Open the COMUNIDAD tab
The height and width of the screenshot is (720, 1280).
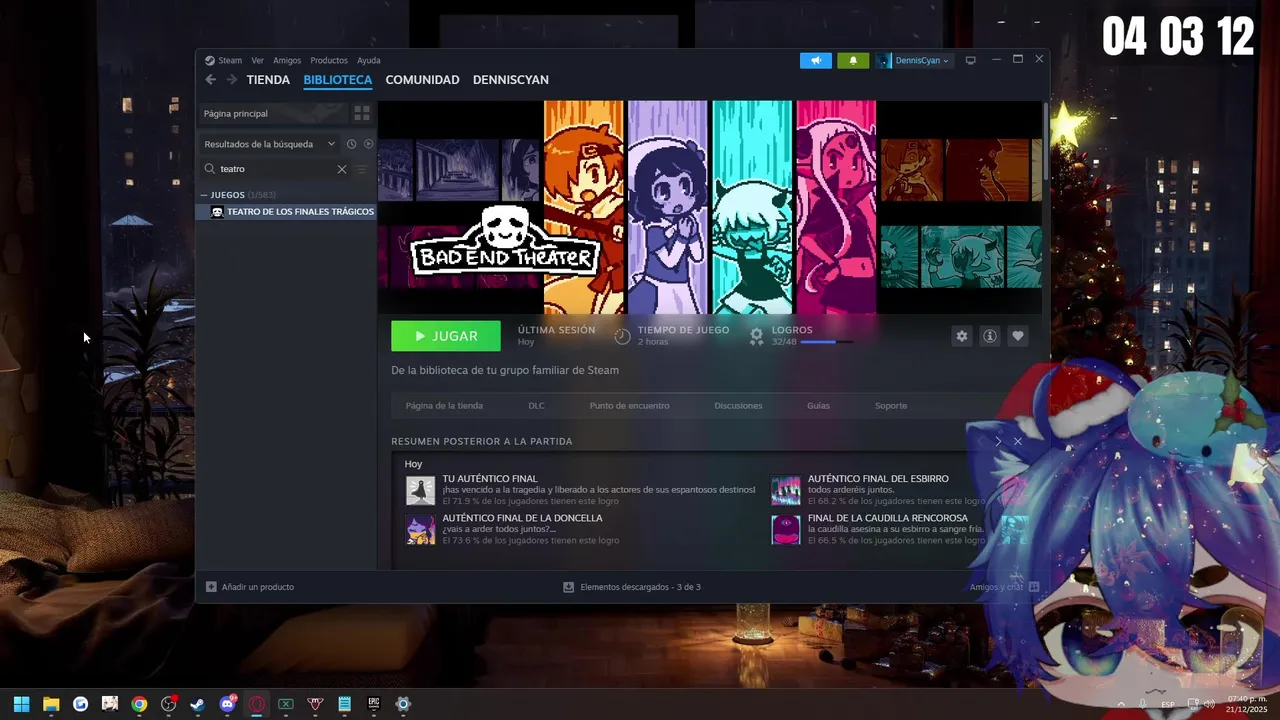[x=422, y=80]
